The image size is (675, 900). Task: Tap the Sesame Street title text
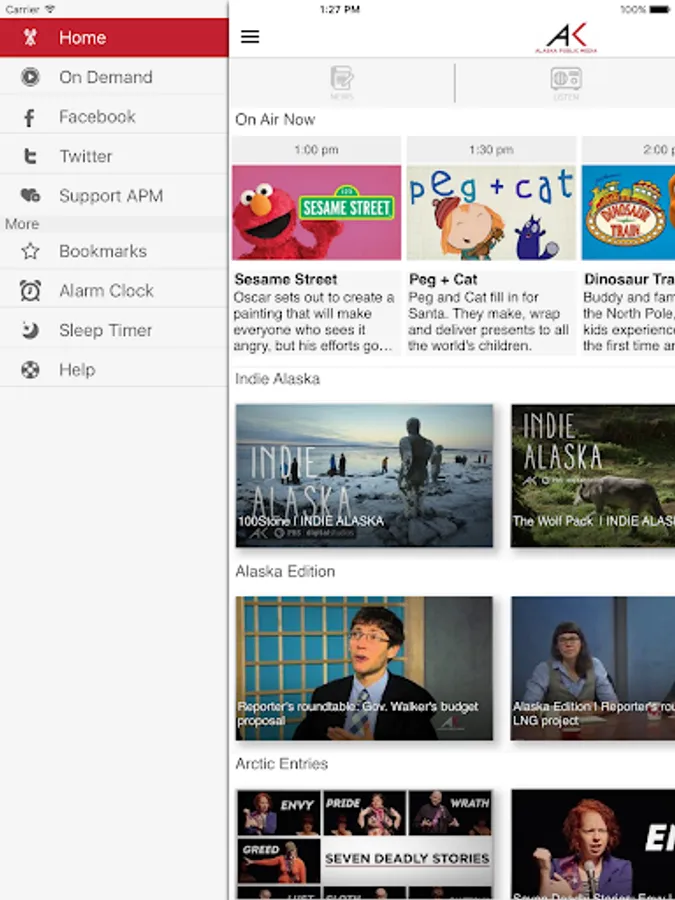(285, 280)
